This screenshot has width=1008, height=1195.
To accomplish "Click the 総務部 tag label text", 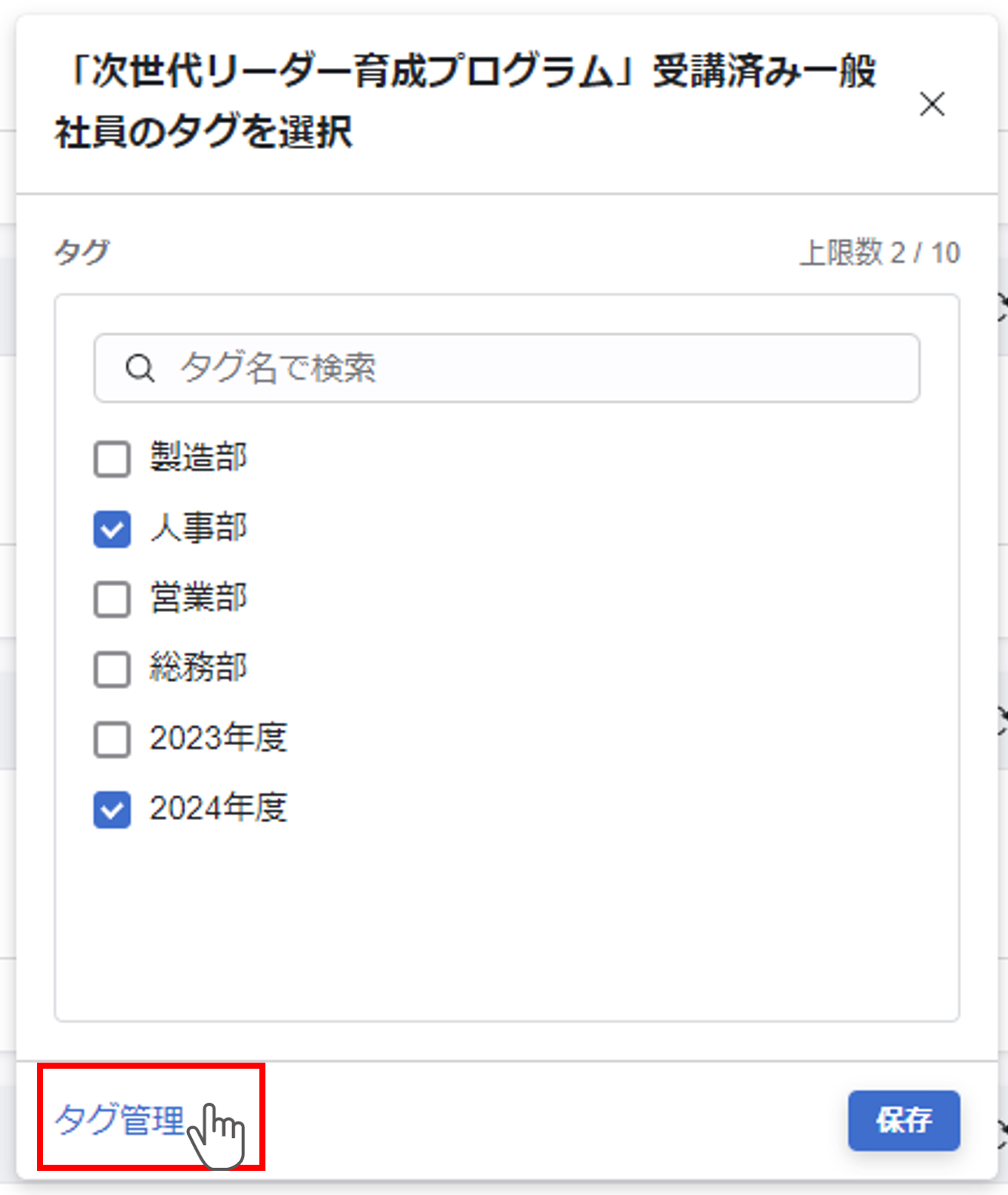I will click(x=198, y=667).
